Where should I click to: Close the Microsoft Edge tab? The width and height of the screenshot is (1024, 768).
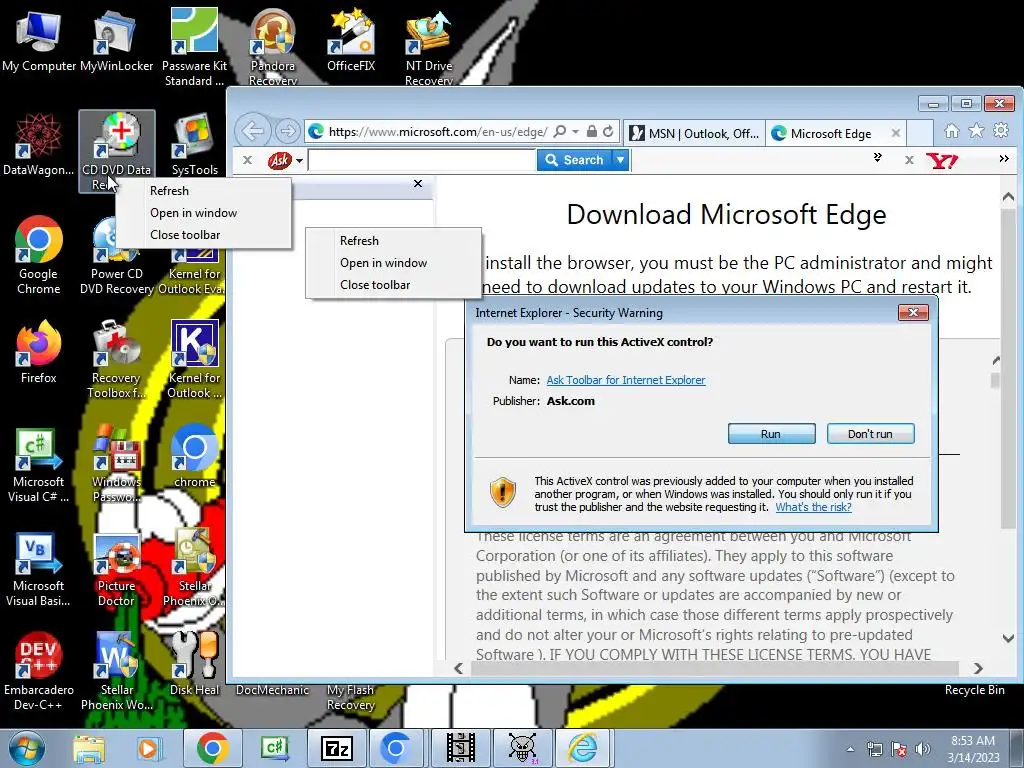[895, 133]
